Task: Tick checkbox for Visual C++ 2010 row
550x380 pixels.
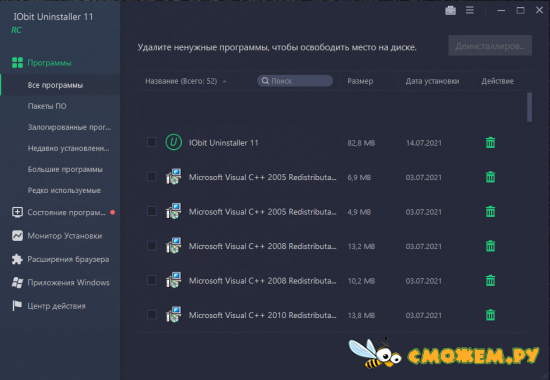Action: pyautogui.click(x=152, y=314)
